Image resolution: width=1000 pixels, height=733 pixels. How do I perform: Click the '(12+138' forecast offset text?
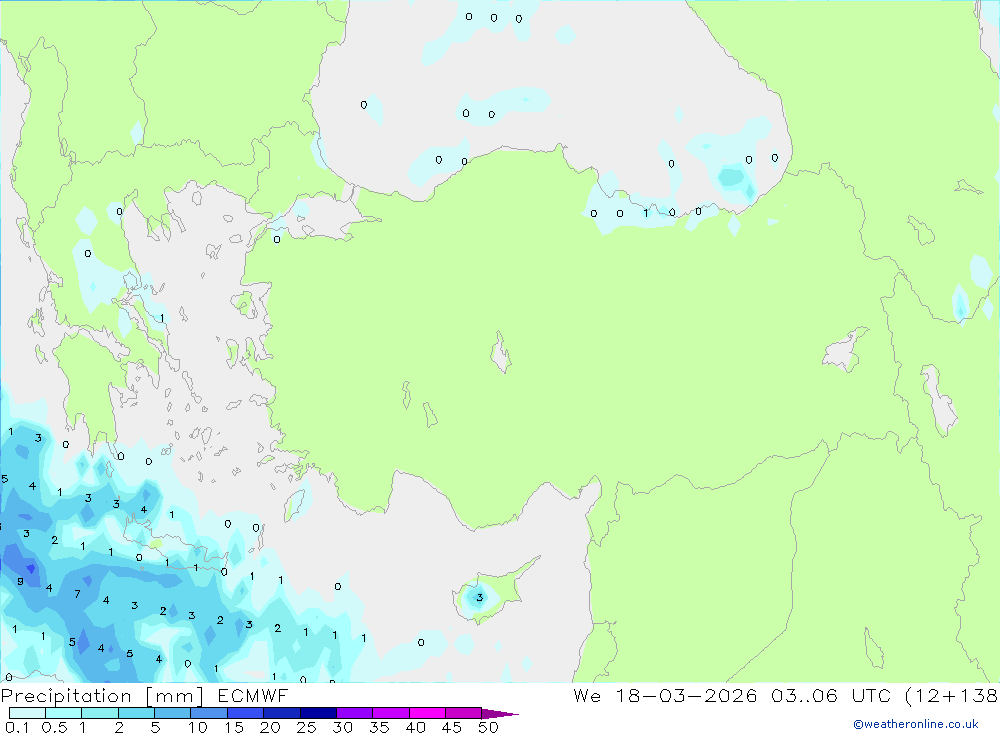952,696
